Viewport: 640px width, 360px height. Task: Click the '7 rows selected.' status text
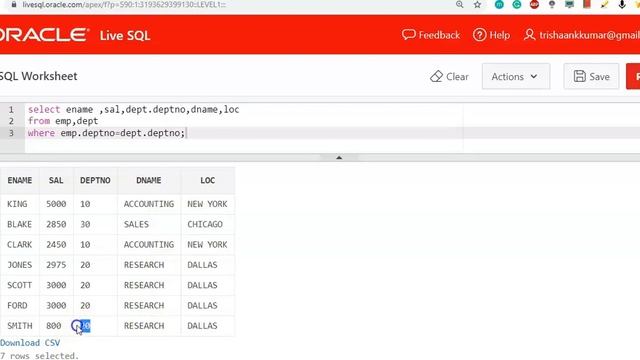[x=39, y=356]
